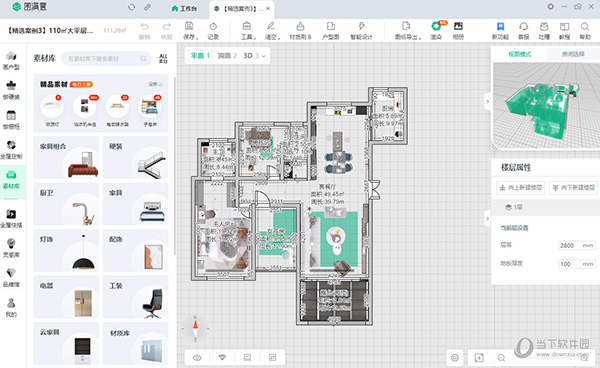The width and height of the screenshot is (600, 368).
Task: Launch the smart design tool
Action: click(x=361, y=31)
